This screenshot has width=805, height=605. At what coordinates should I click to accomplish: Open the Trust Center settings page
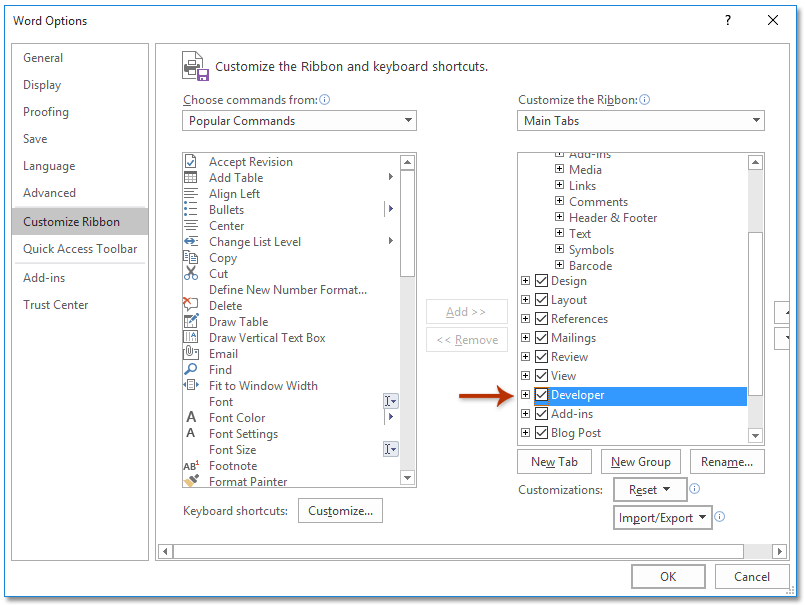pos(56,304)
